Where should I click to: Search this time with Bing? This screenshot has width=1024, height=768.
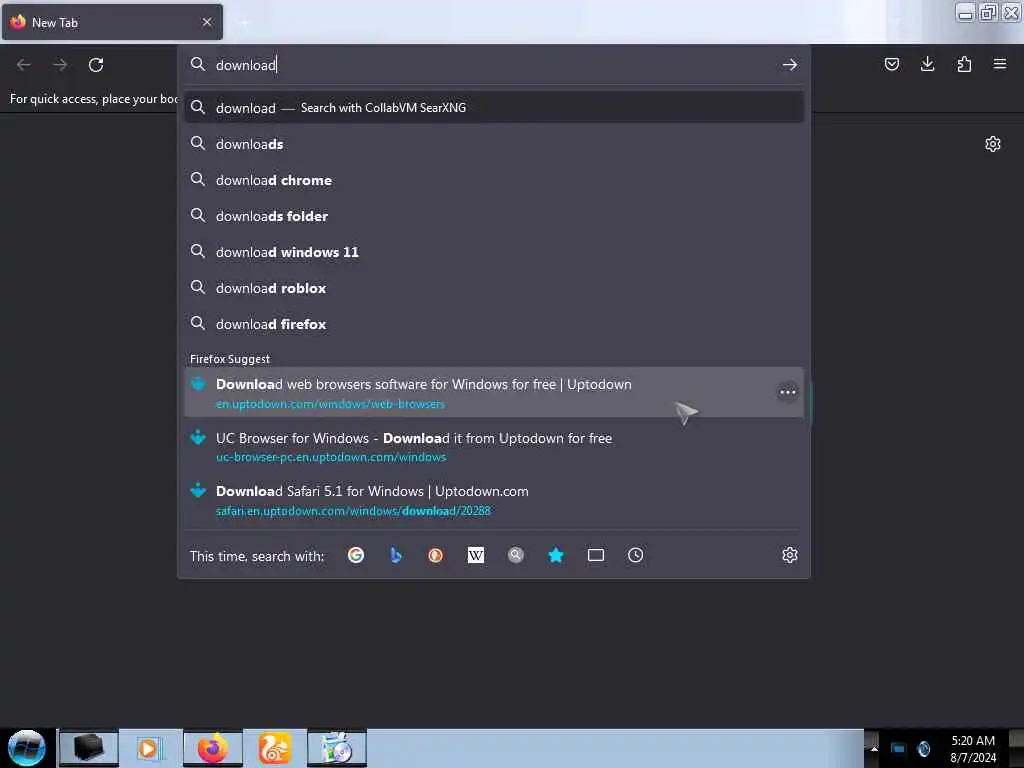click(x=396, y=555)
